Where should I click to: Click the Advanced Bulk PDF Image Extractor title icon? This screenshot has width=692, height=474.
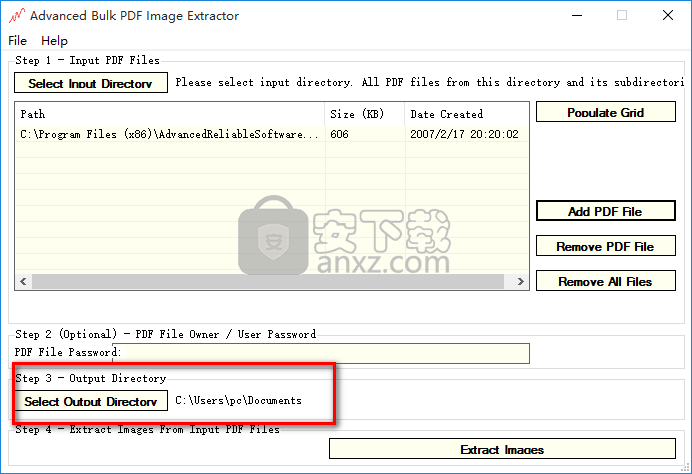[17, 16]
